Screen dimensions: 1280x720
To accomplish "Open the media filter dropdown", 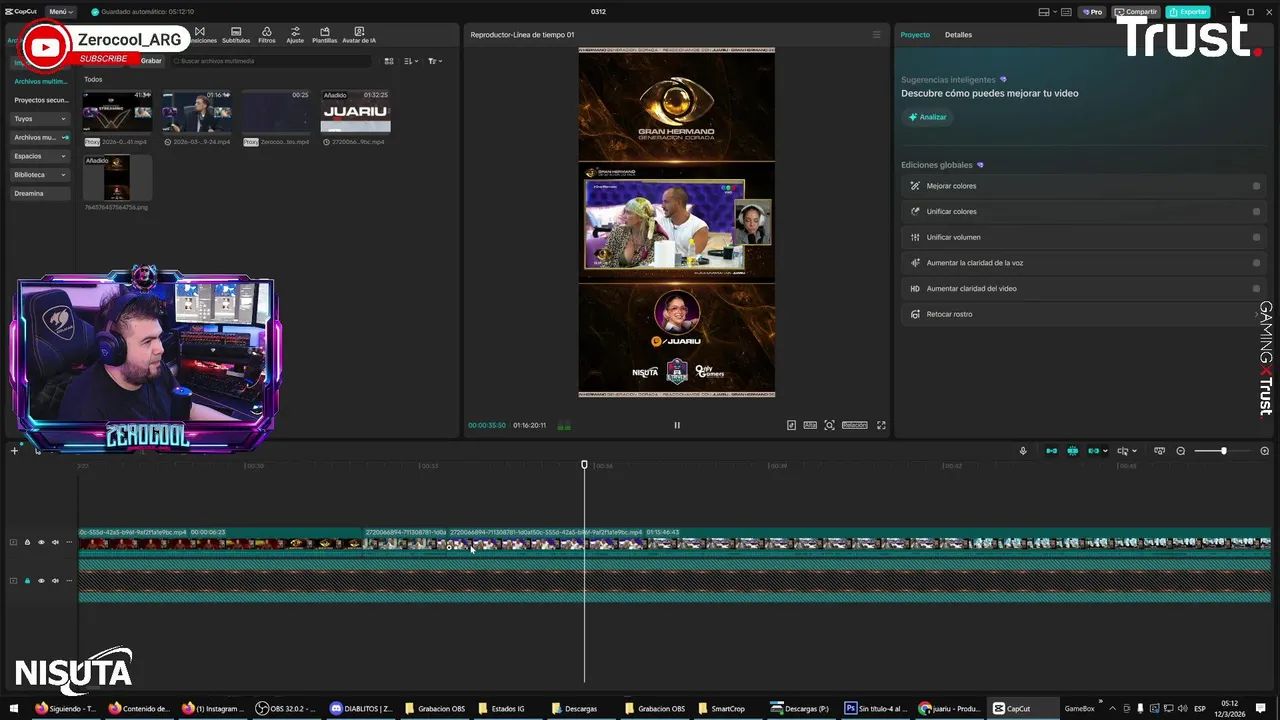I will pyautogui.click(x=434, y=61).
